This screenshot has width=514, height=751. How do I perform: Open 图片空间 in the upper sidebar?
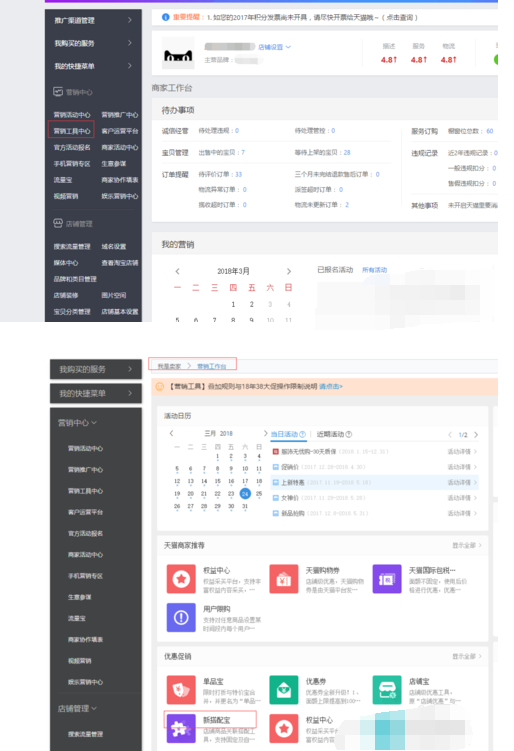[x=114, y=295]
